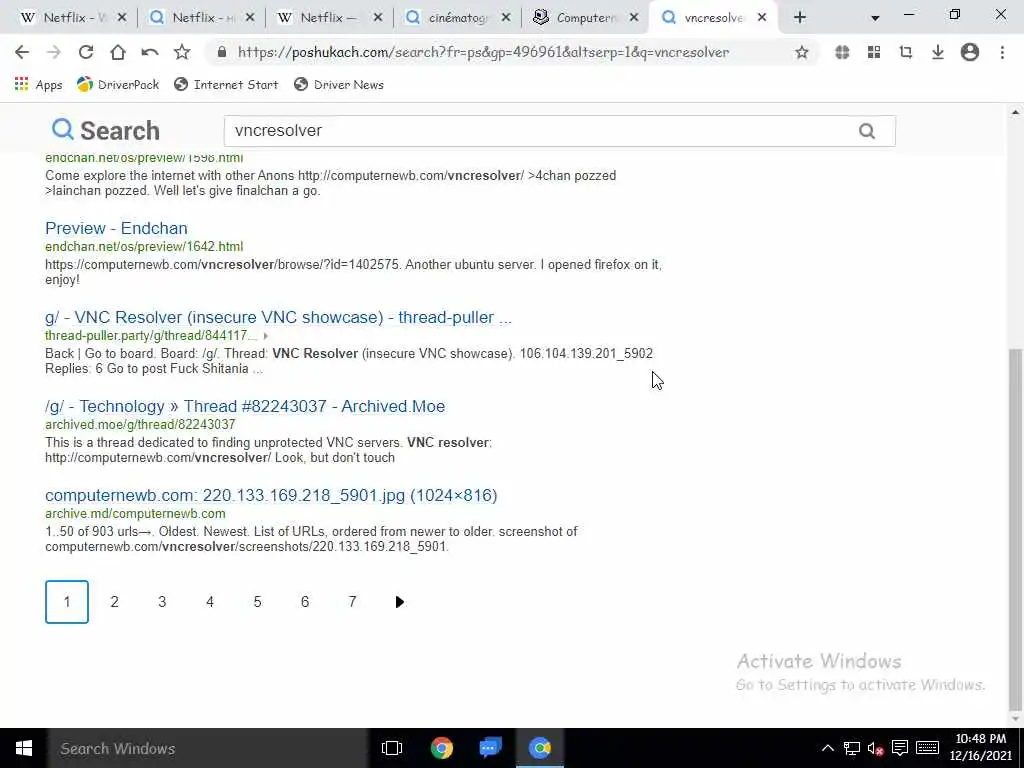Open the DriverPack bookmark
Viewport: 1024px width, 768px height.
[x=118, y=84]
